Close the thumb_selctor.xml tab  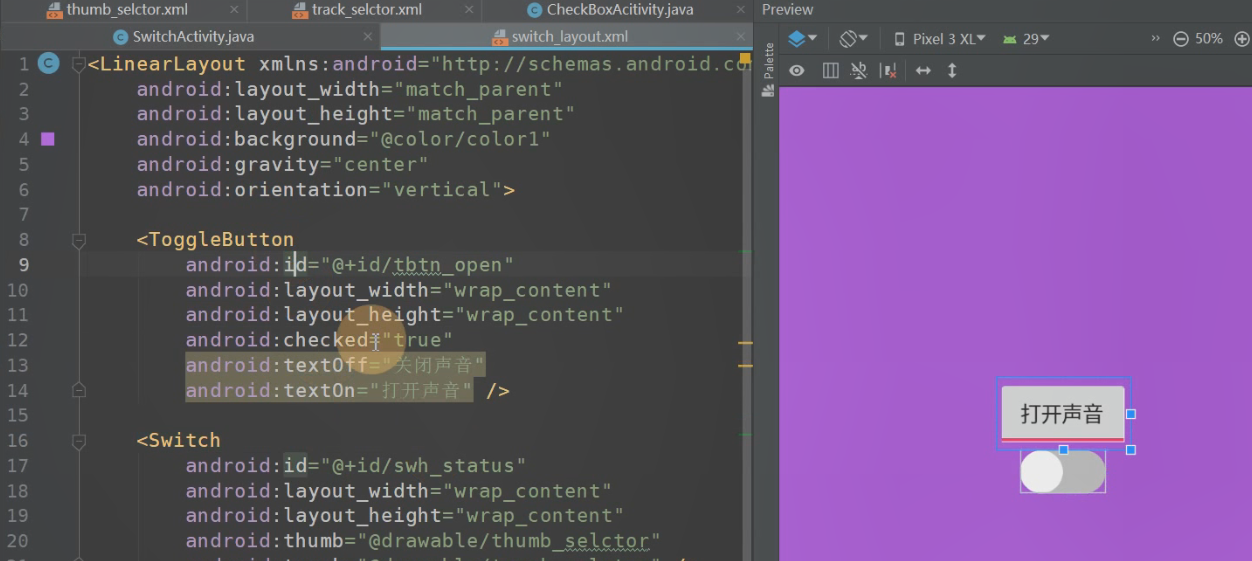[234, 10]
